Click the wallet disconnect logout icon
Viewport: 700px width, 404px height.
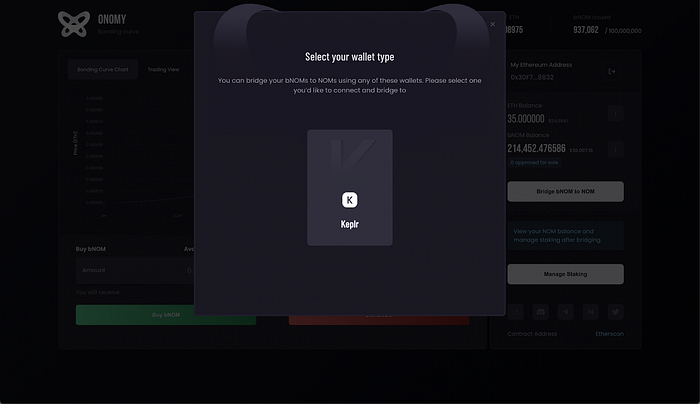612,71
